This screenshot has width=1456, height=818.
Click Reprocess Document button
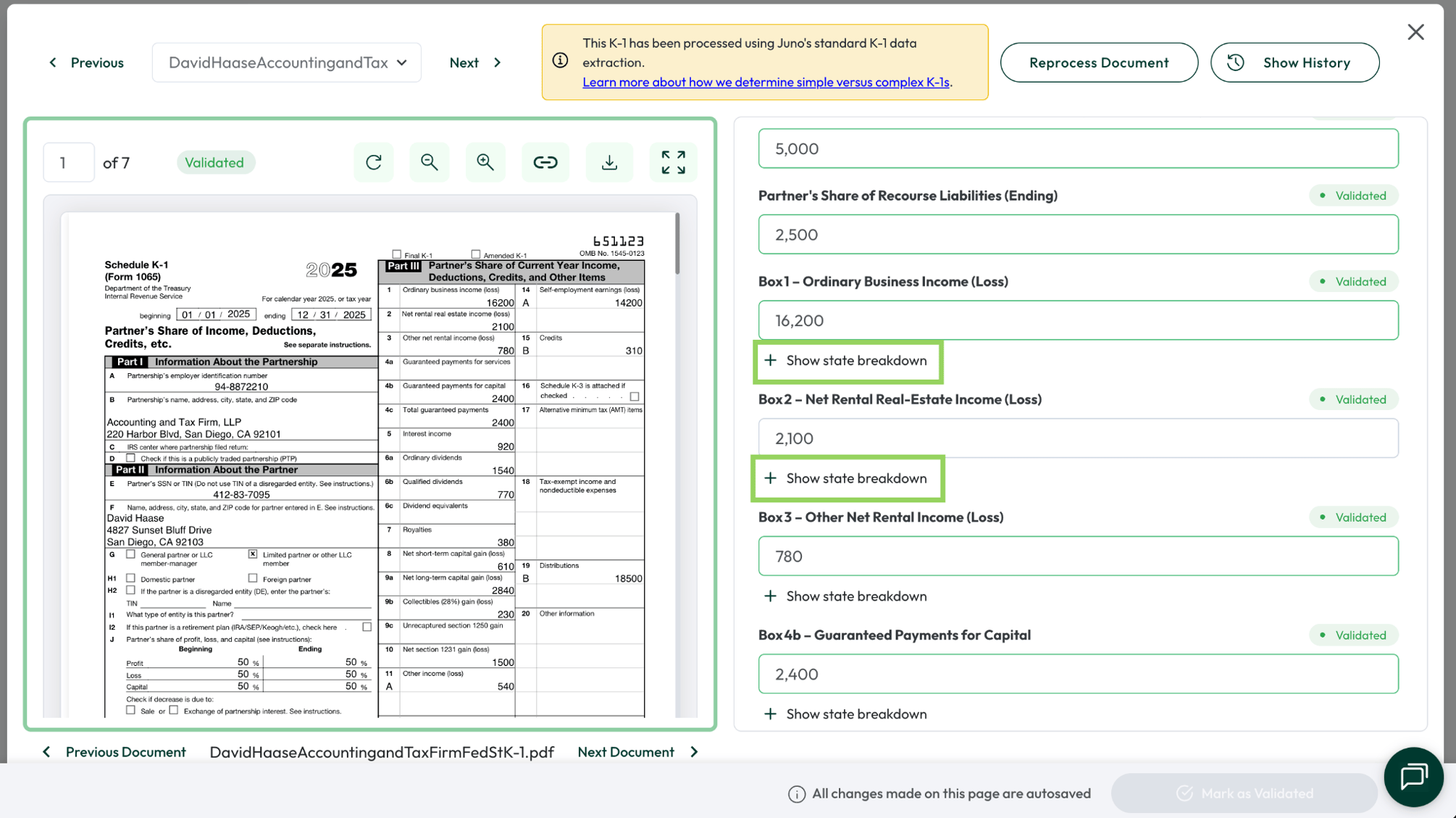[1099, 62]
